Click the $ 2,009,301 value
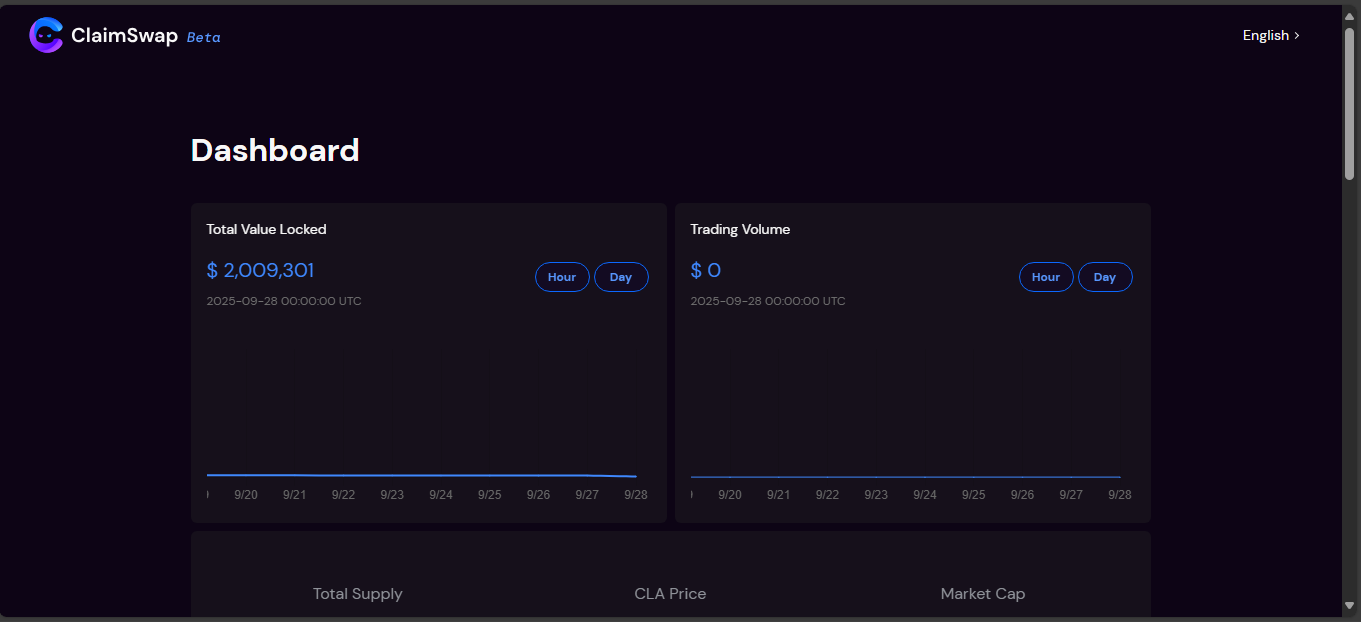 pyautogui.click(x=260, y=270)
